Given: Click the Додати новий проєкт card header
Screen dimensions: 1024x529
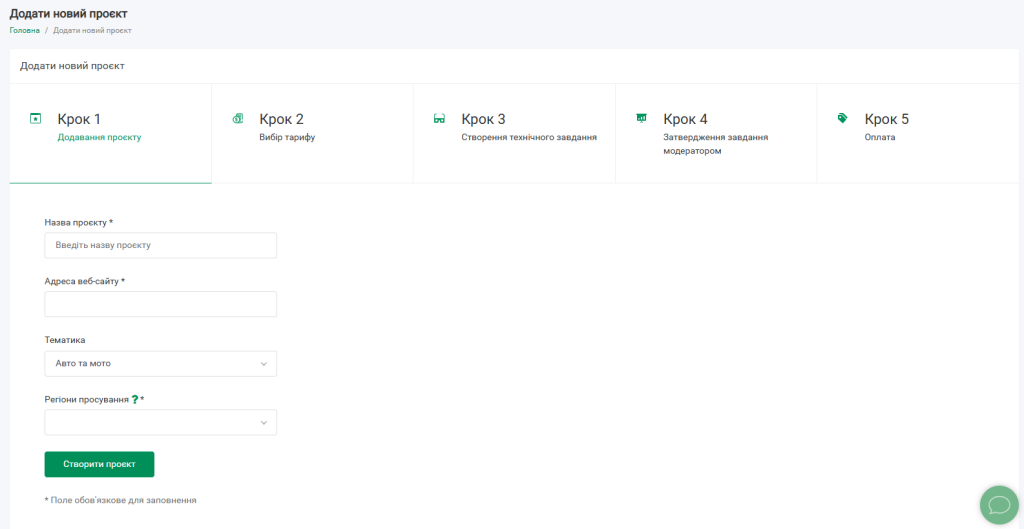Looking at the screenshot, I should [72, 66].
